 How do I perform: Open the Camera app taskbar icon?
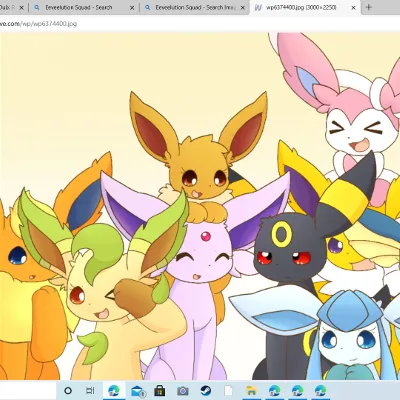183,391
